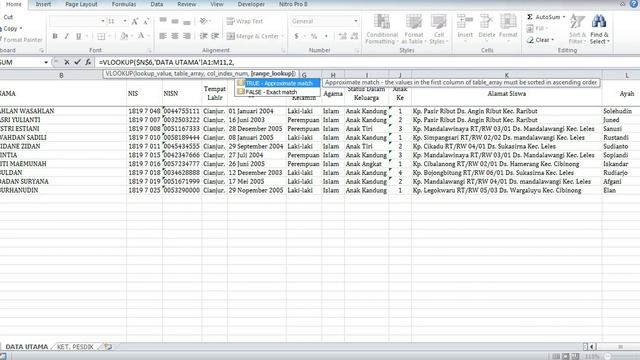This screenshot has width=640, height=360.
Task: Open the Insert ribbon tab
Action: coord(43,4)
